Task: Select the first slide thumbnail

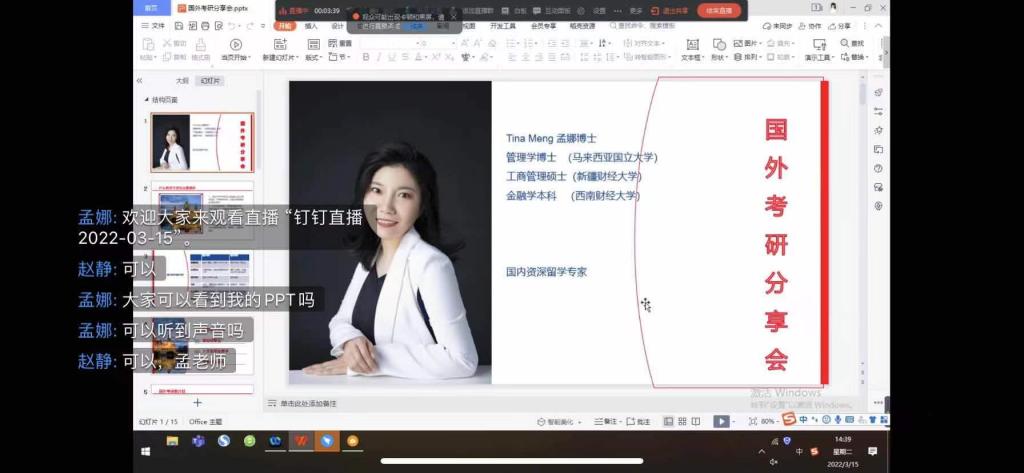Action: (201, 142)
